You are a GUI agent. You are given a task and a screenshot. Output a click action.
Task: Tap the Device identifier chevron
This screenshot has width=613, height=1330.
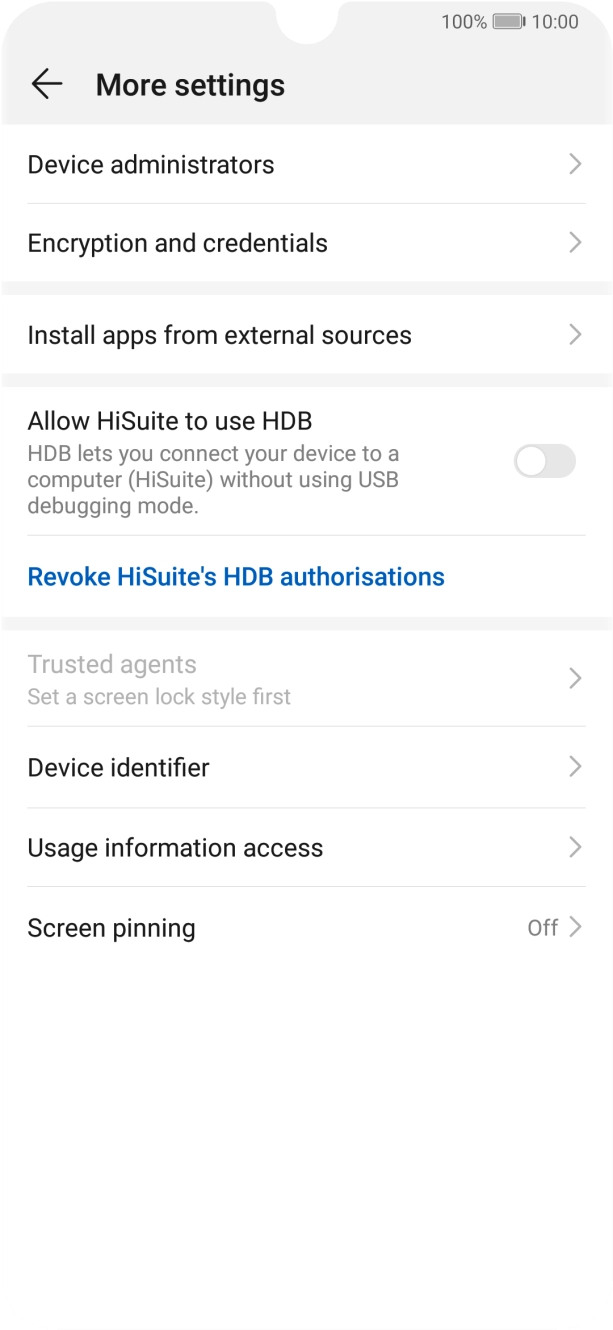pos(575,767)
